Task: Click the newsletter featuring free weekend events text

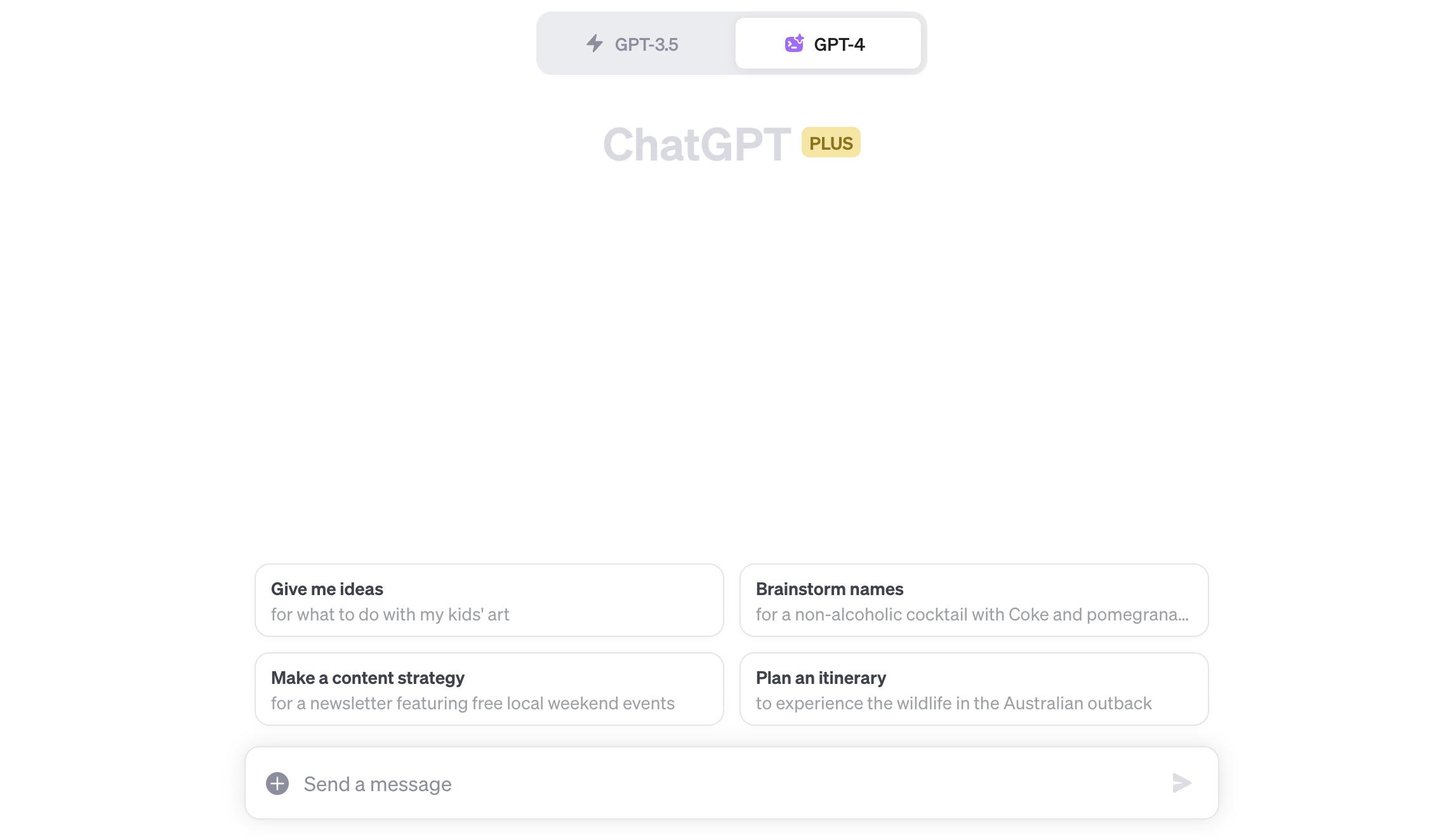Action: (x=472, y=703)
